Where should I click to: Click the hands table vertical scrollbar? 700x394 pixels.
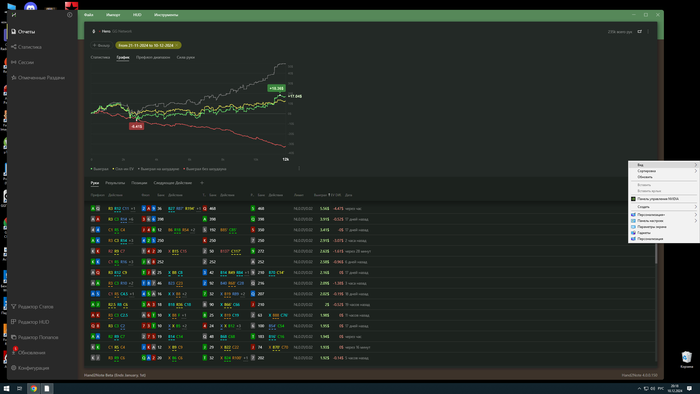tap(656, 254)
